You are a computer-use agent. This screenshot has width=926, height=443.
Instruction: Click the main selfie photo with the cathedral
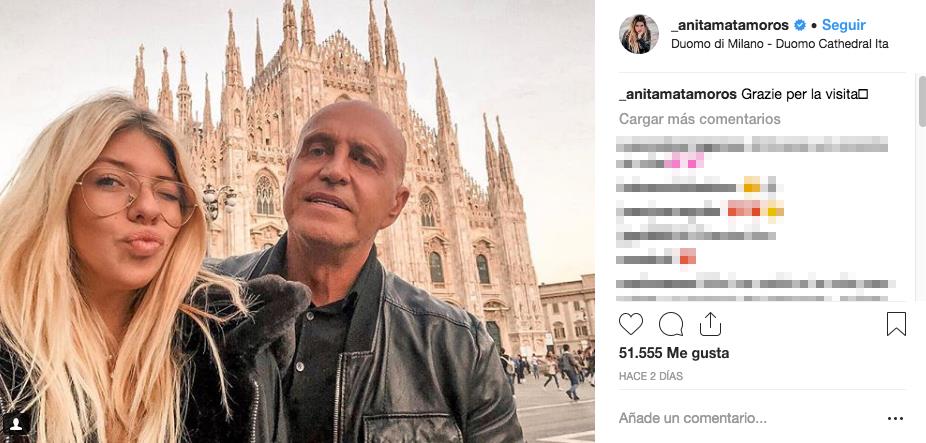click(x=297, y=222)
